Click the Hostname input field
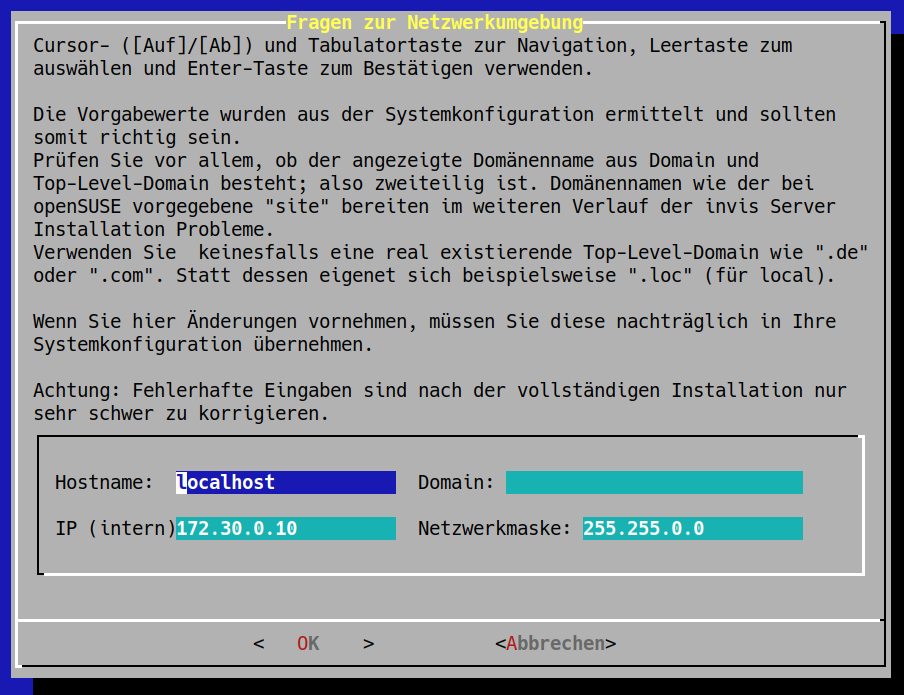This screenshot has width=904, height=695. [284, 482]
